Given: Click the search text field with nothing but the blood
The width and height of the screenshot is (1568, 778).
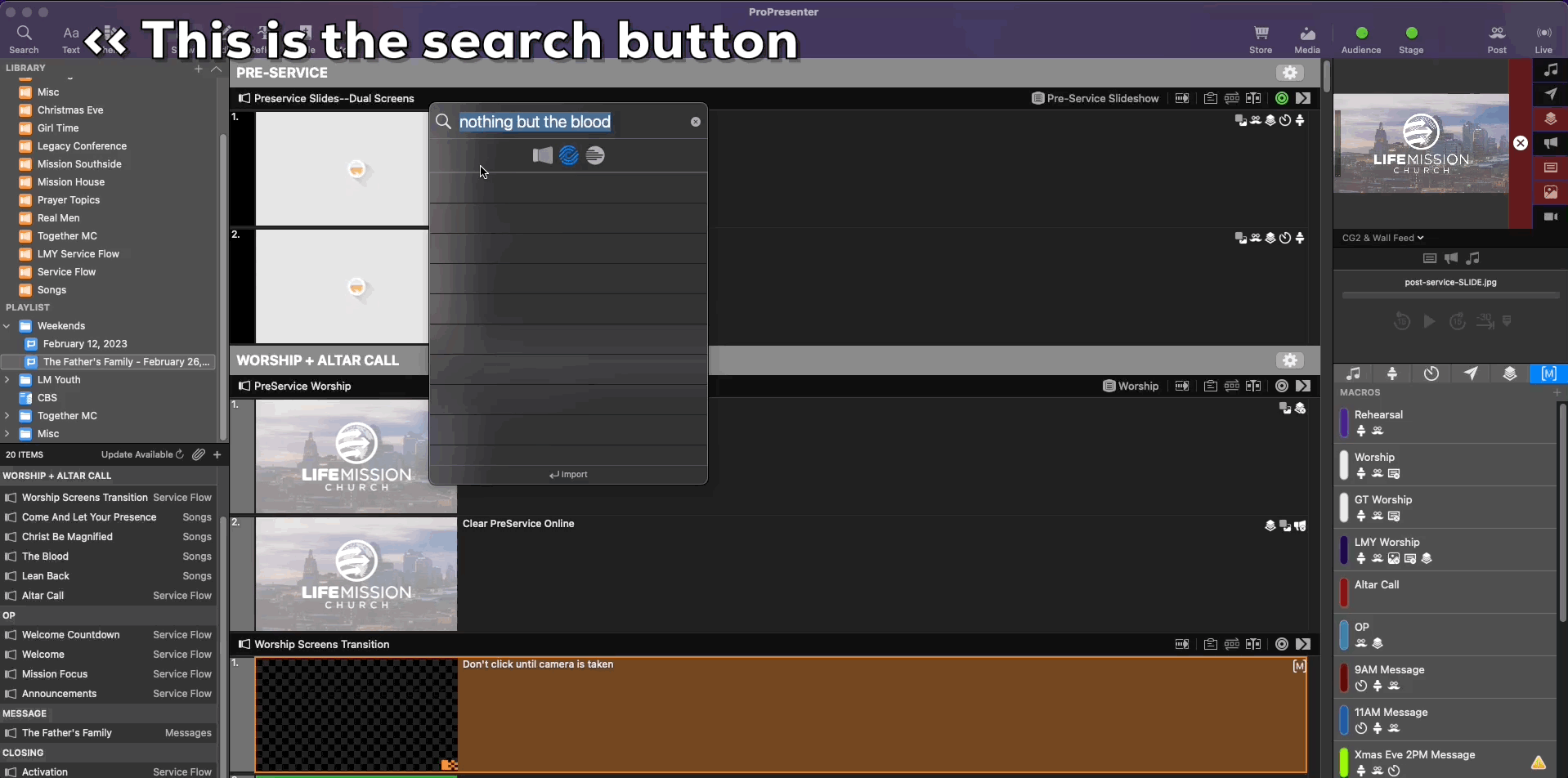Looking at the screenshot, I should click(x=570, y=122).
